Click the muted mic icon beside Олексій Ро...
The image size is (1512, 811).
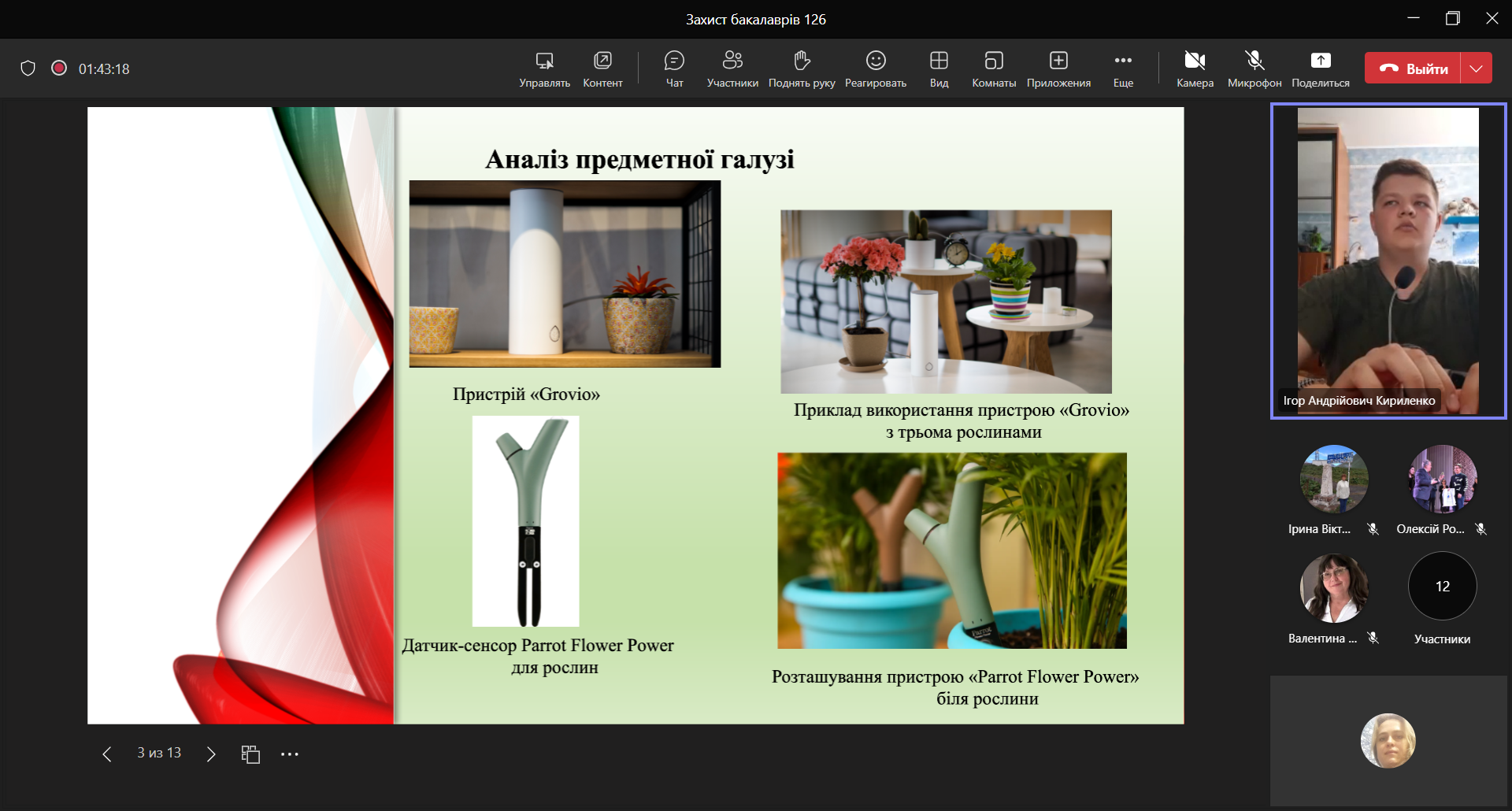[1481, 529]
